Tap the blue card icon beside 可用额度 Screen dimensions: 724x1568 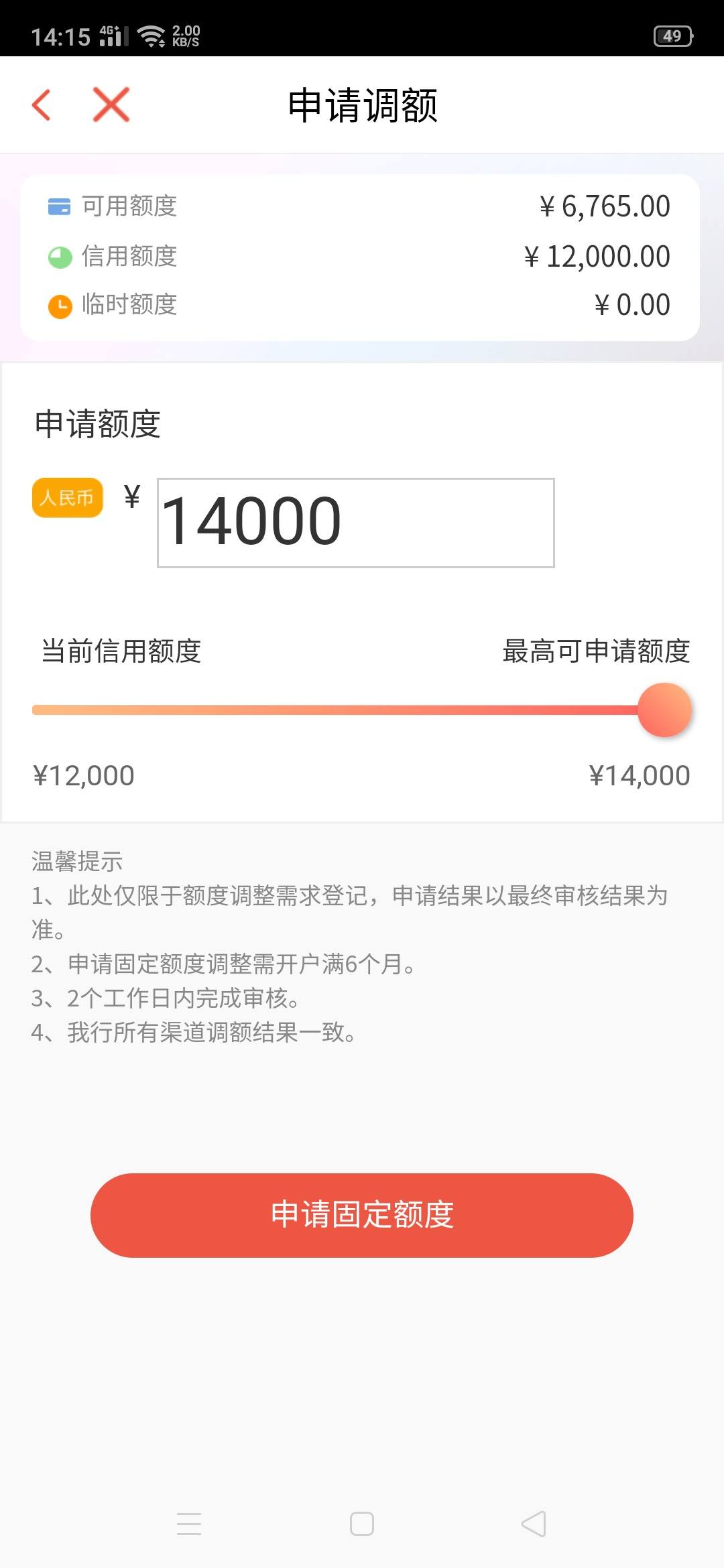tap(60, 206)
